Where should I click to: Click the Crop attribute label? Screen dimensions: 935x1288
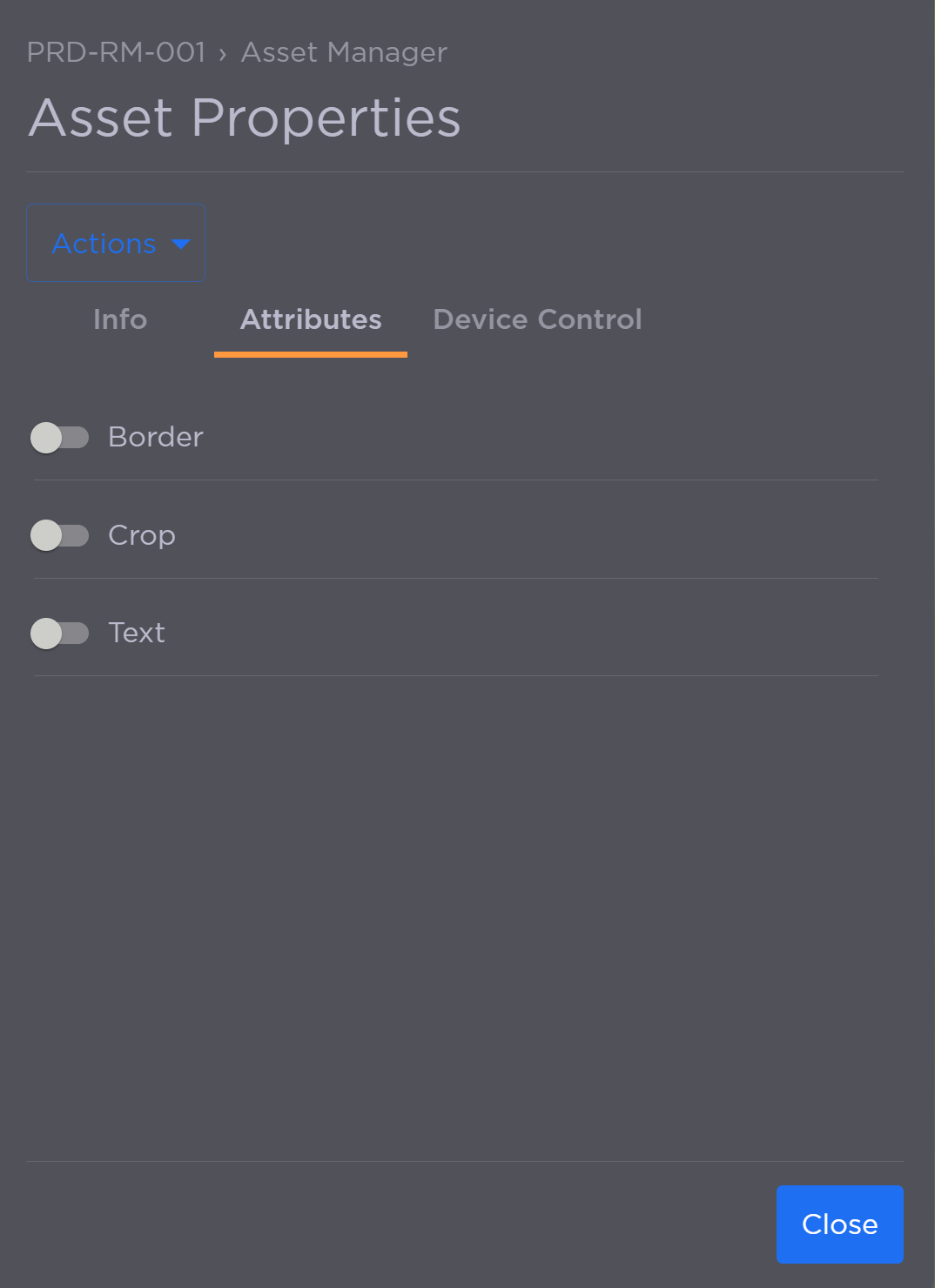click(141, 536)
